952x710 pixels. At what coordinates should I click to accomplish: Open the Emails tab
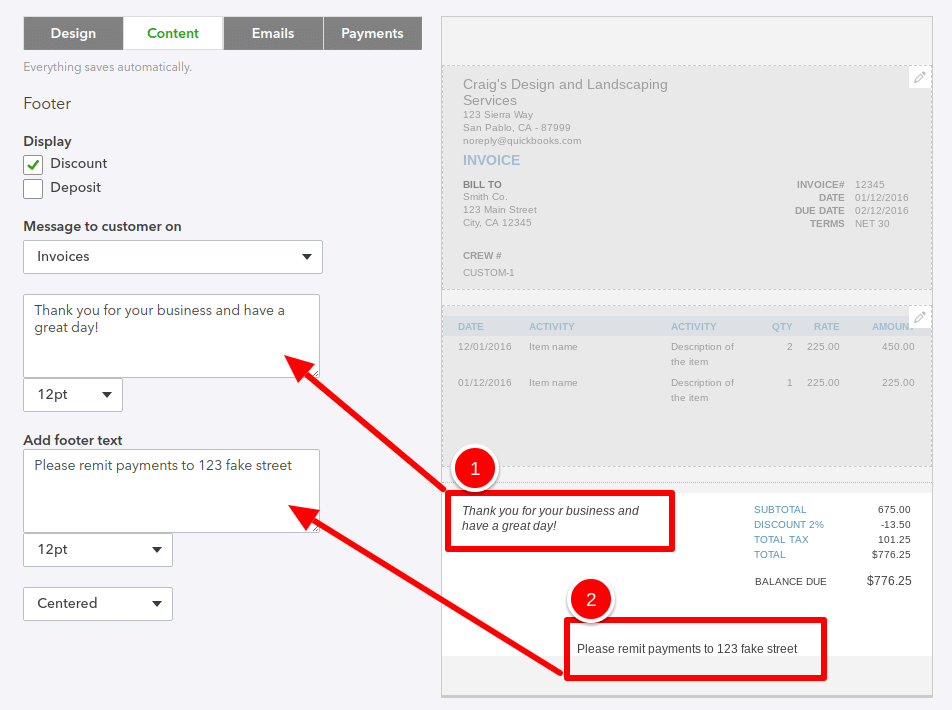coord(272,32)
